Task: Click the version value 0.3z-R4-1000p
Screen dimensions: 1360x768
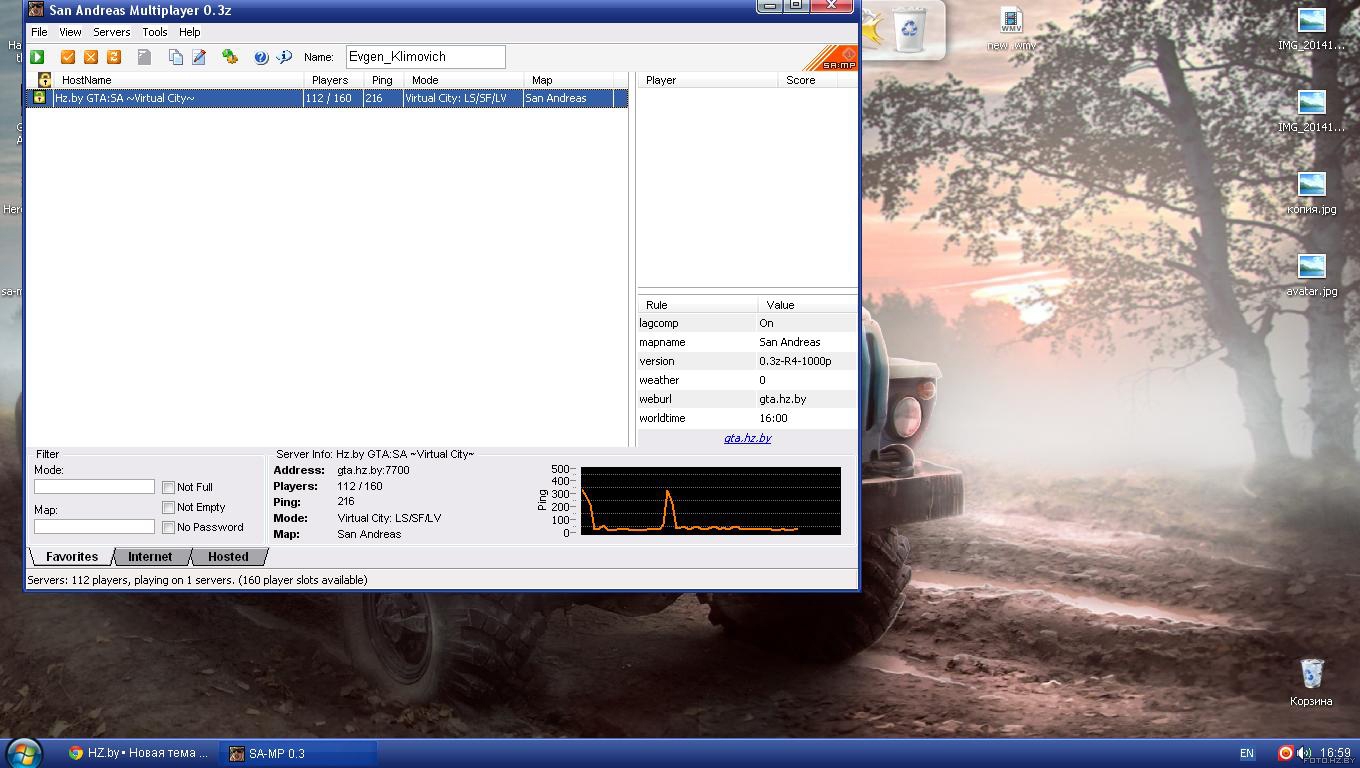Action: pyautogui.click(x=795, y=361)
